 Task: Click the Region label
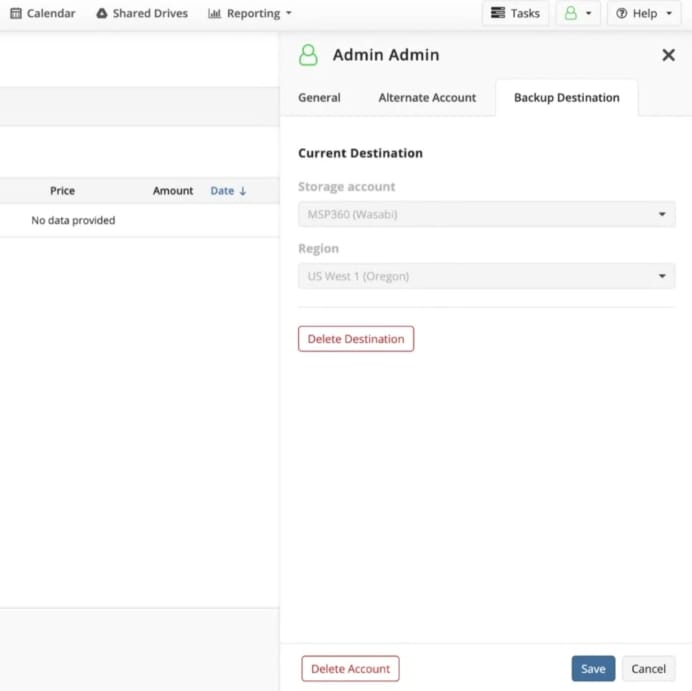click(x=319, y=248)
